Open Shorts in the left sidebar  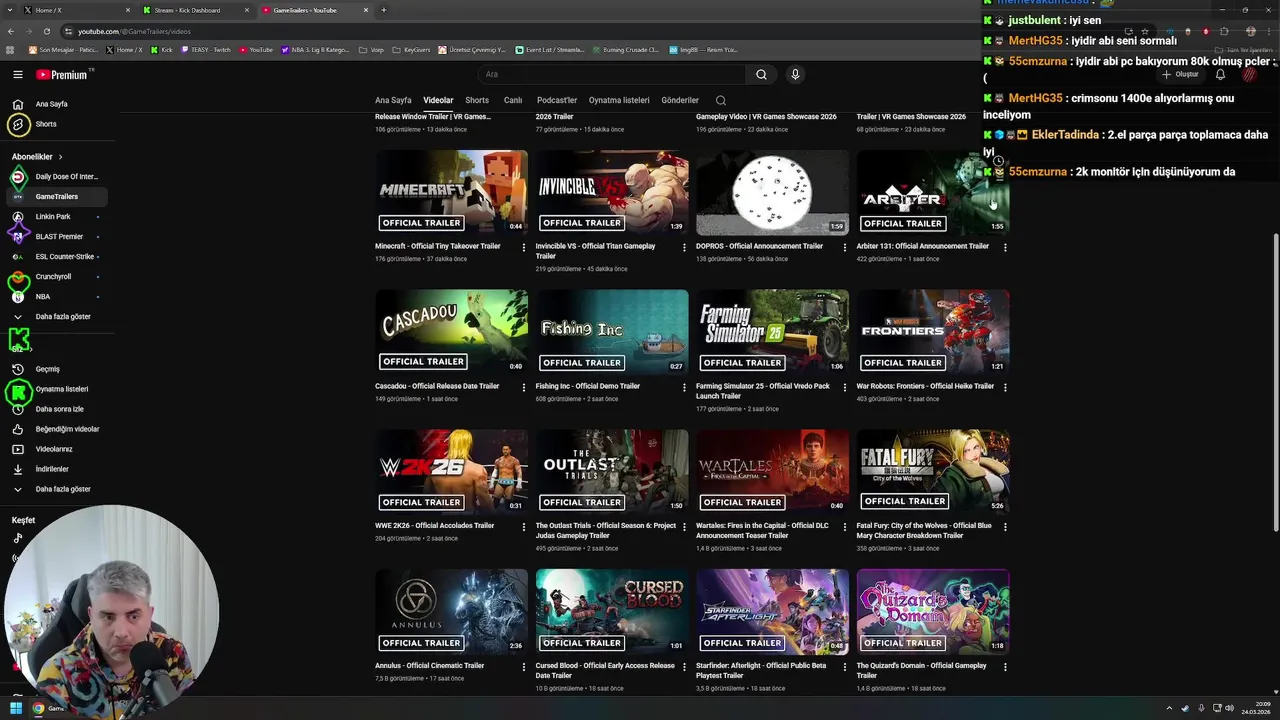pyautogui.click(x=56, y=124)
